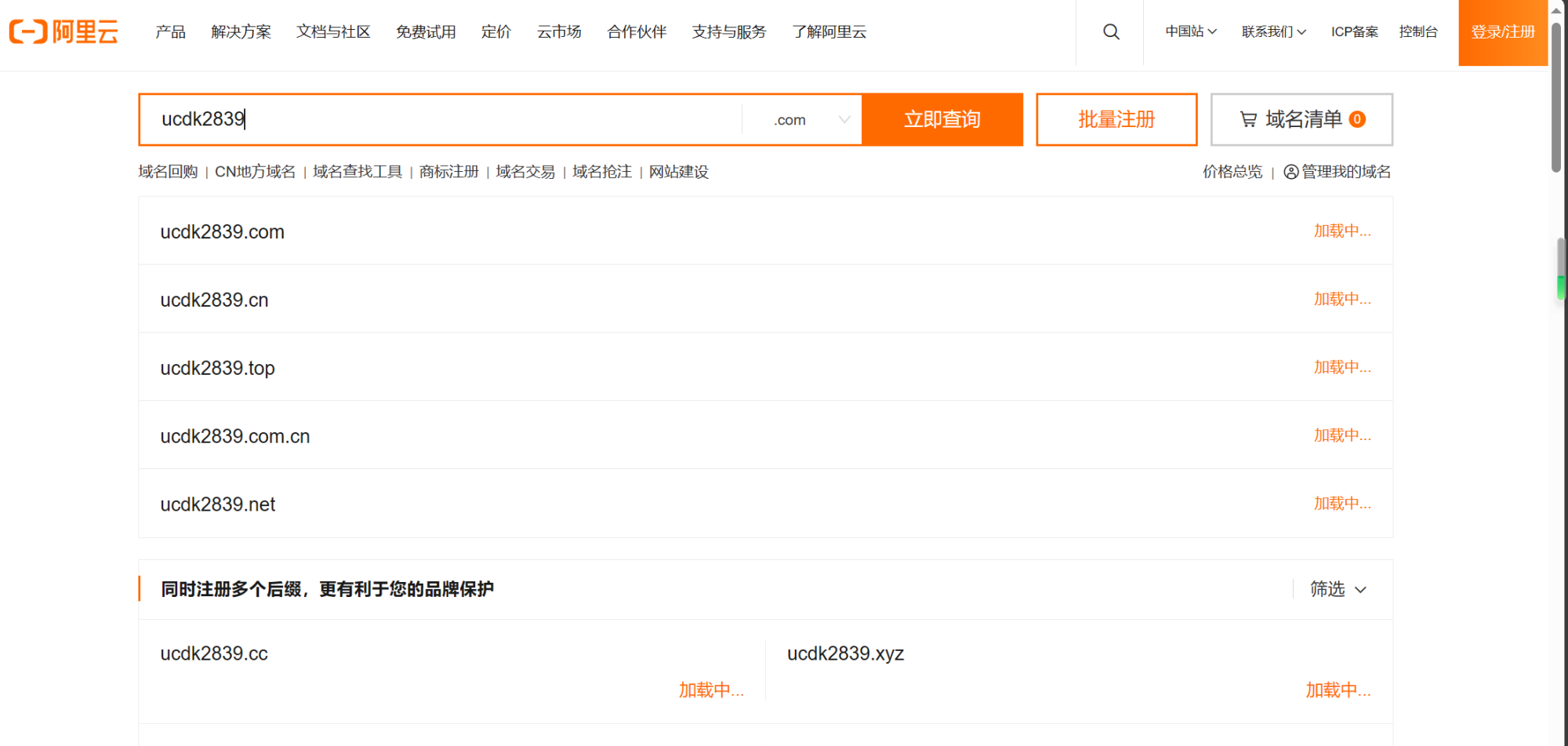Open the 定价 page
Viewport: 1568px width, 746px height.
click(x=496, y=32)
